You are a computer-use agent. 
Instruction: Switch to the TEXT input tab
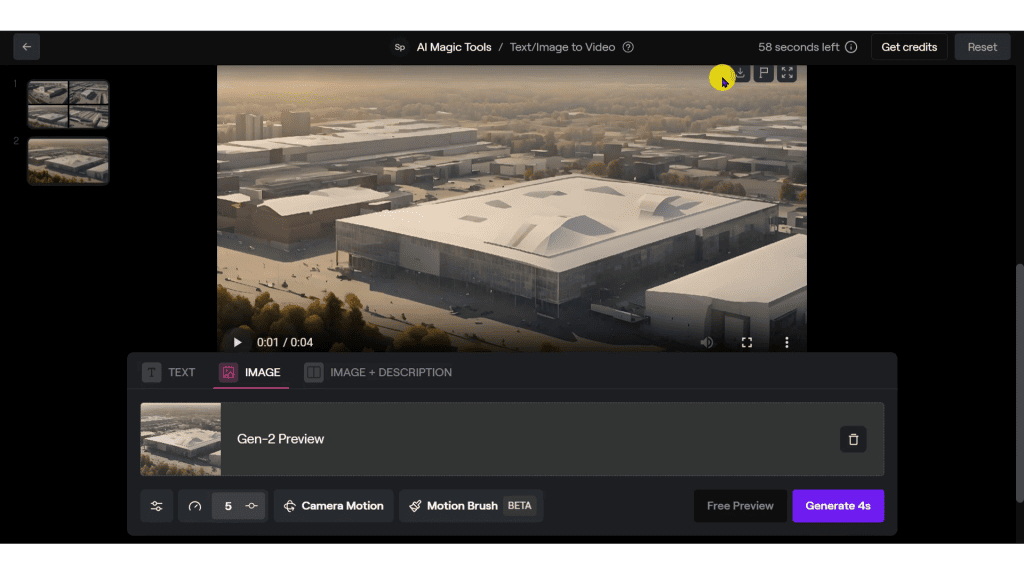(x=169, y=371)
